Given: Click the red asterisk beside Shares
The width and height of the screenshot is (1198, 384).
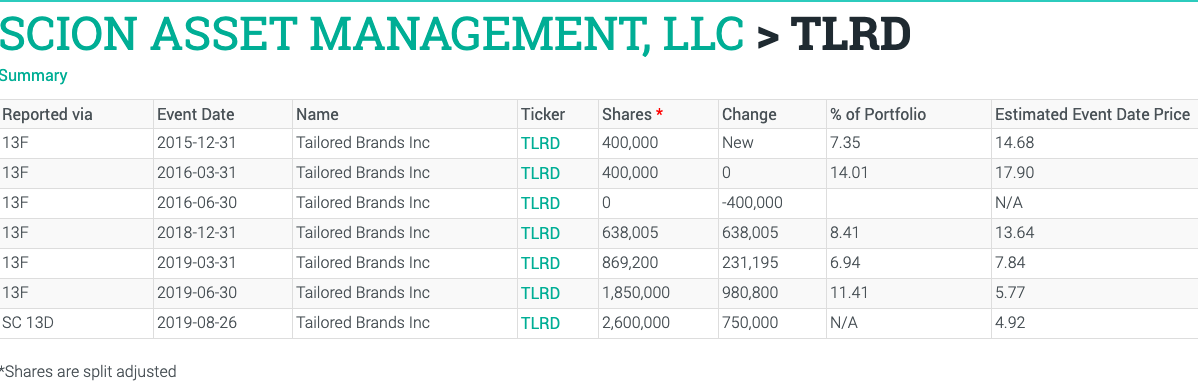Looking at the screenshot, I should click(659, 113).
